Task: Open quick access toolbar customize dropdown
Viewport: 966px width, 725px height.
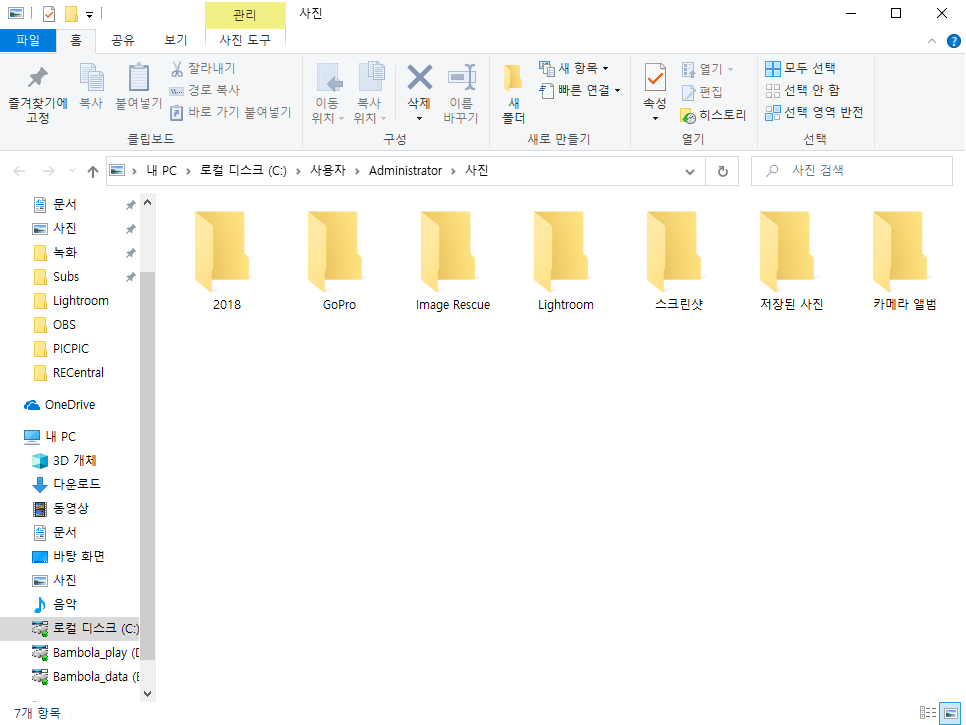Action: point(89,14)
